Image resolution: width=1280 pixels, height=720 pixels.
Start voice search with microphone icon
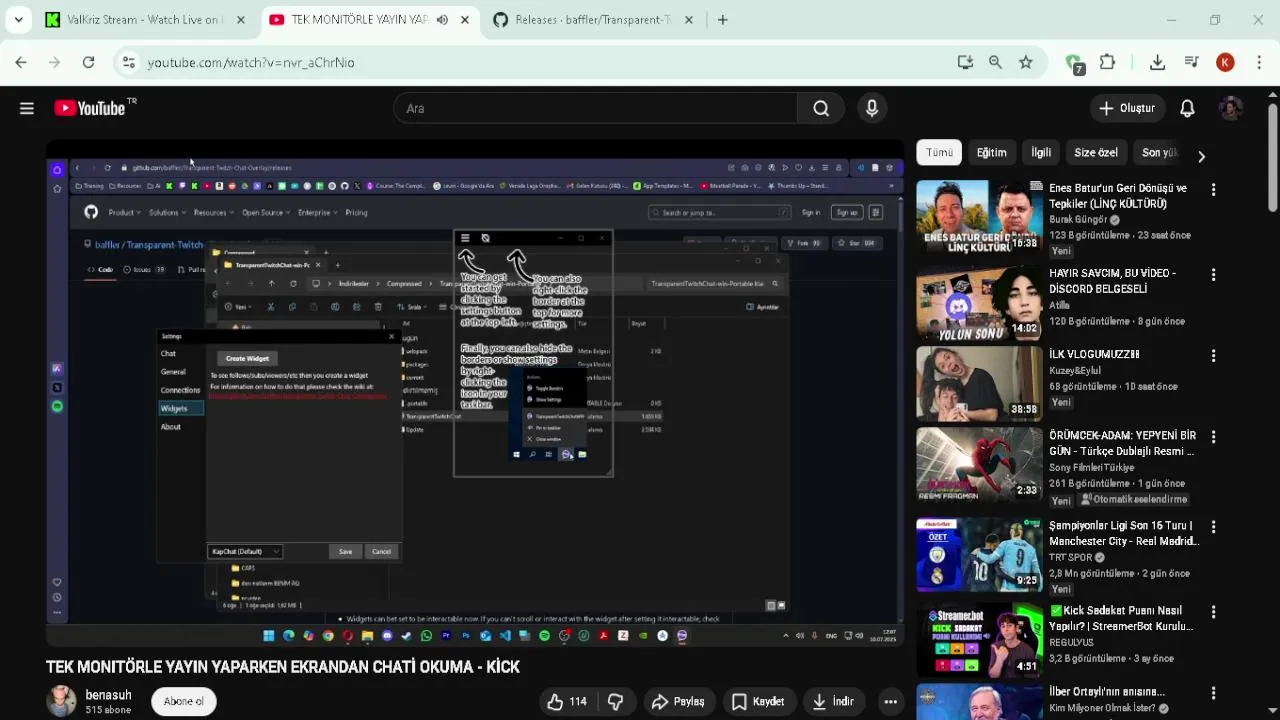coord(872,108)
